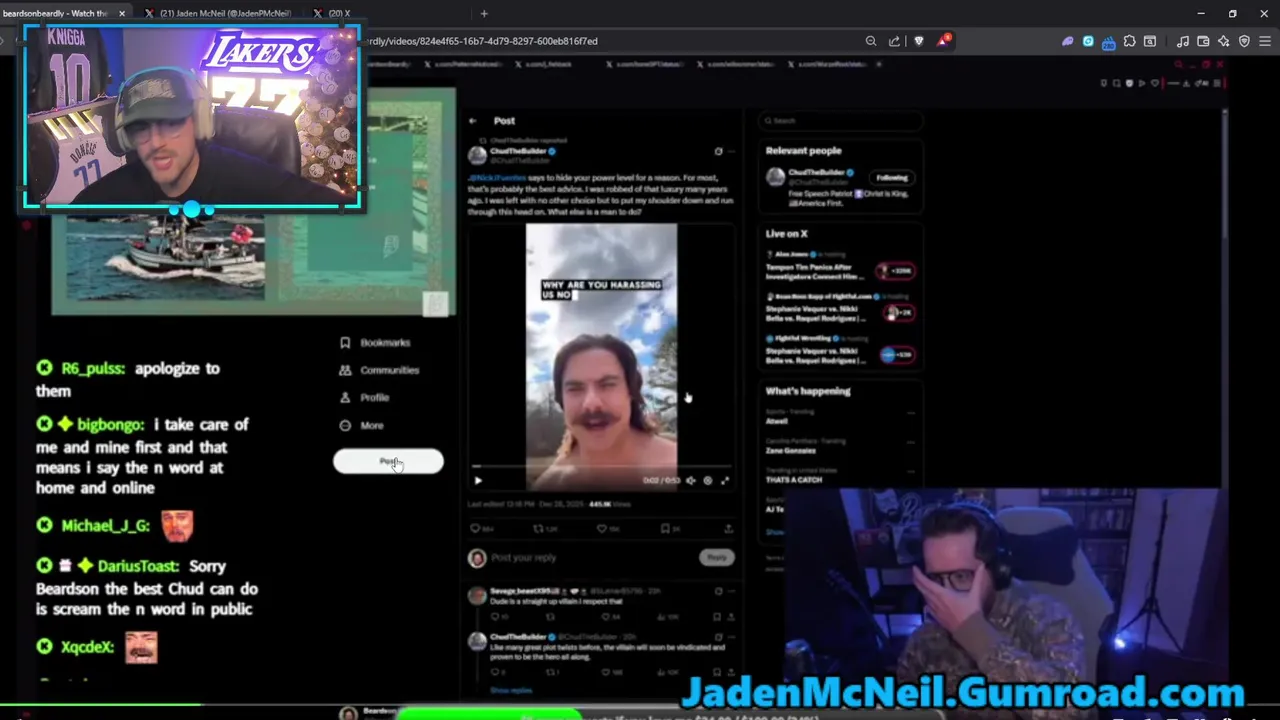Click the grey Reply button
Screen dimensions: 1280x720
717,557
